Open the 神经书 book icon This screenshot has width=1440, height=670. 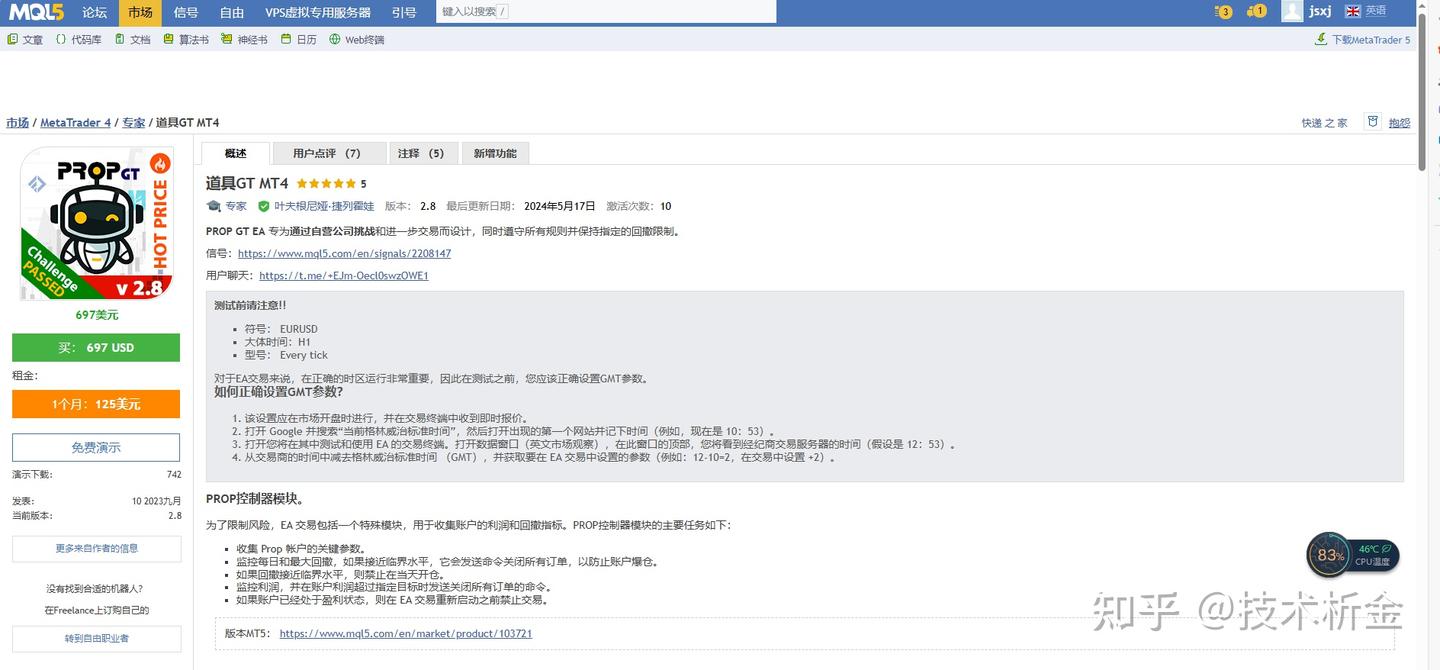227,40
